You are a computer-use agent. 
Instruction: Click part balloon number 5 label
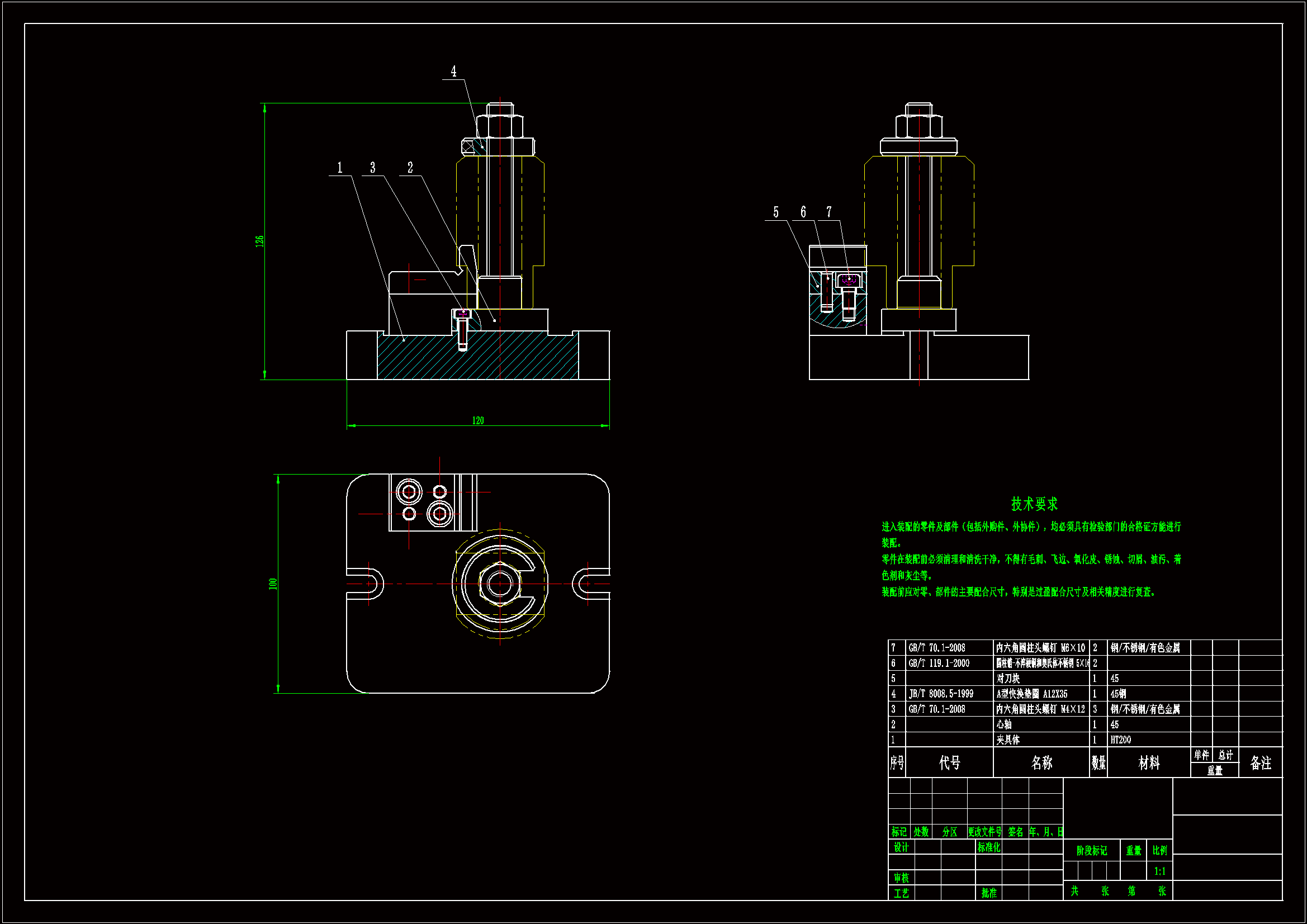[775, 212]
